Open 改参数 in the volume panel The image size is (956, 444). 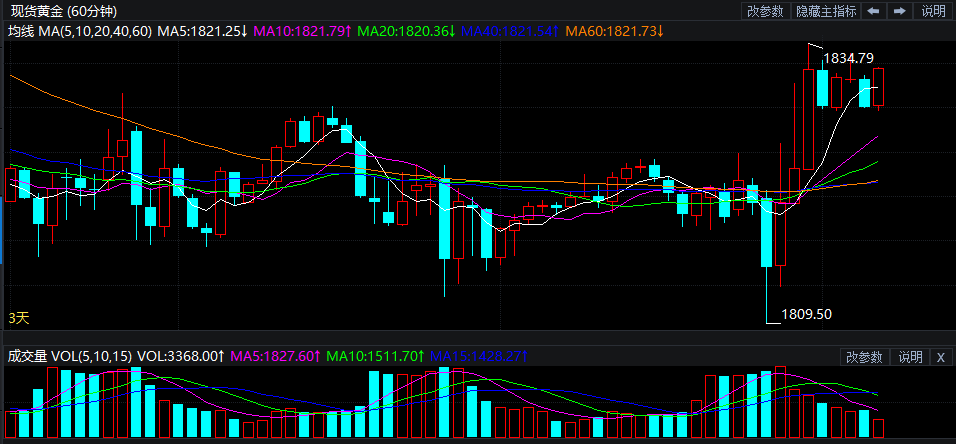click(x=863, y=357)
